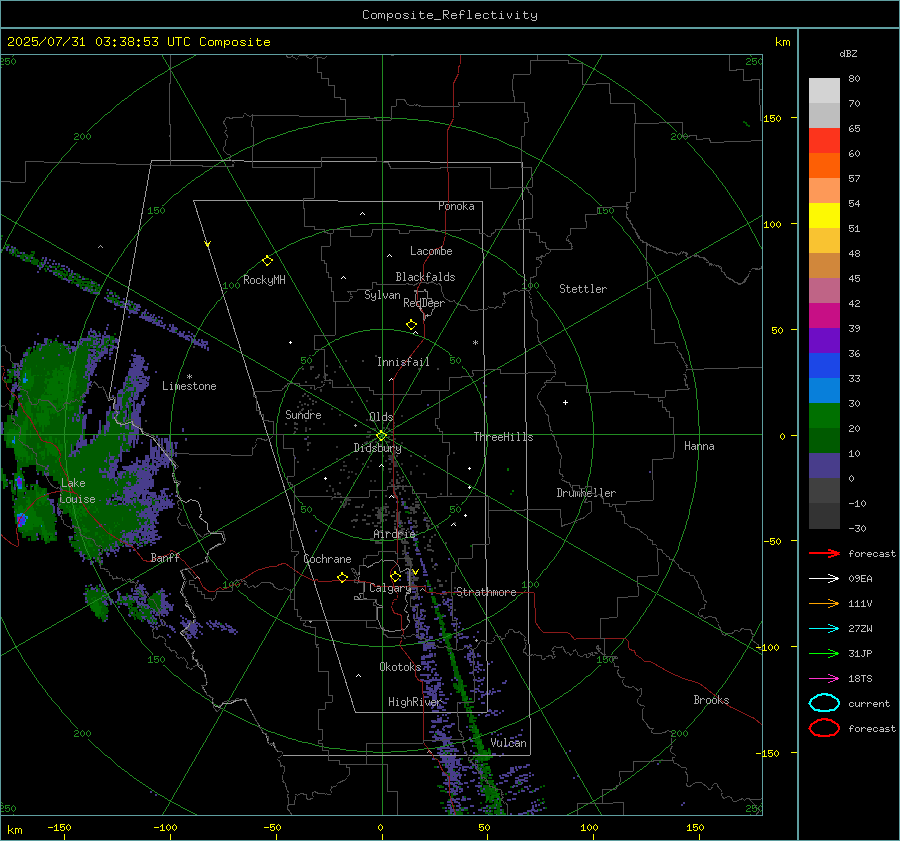Click the Stettler map label
The height and width of the screenshot is (841, 900).
583,289
